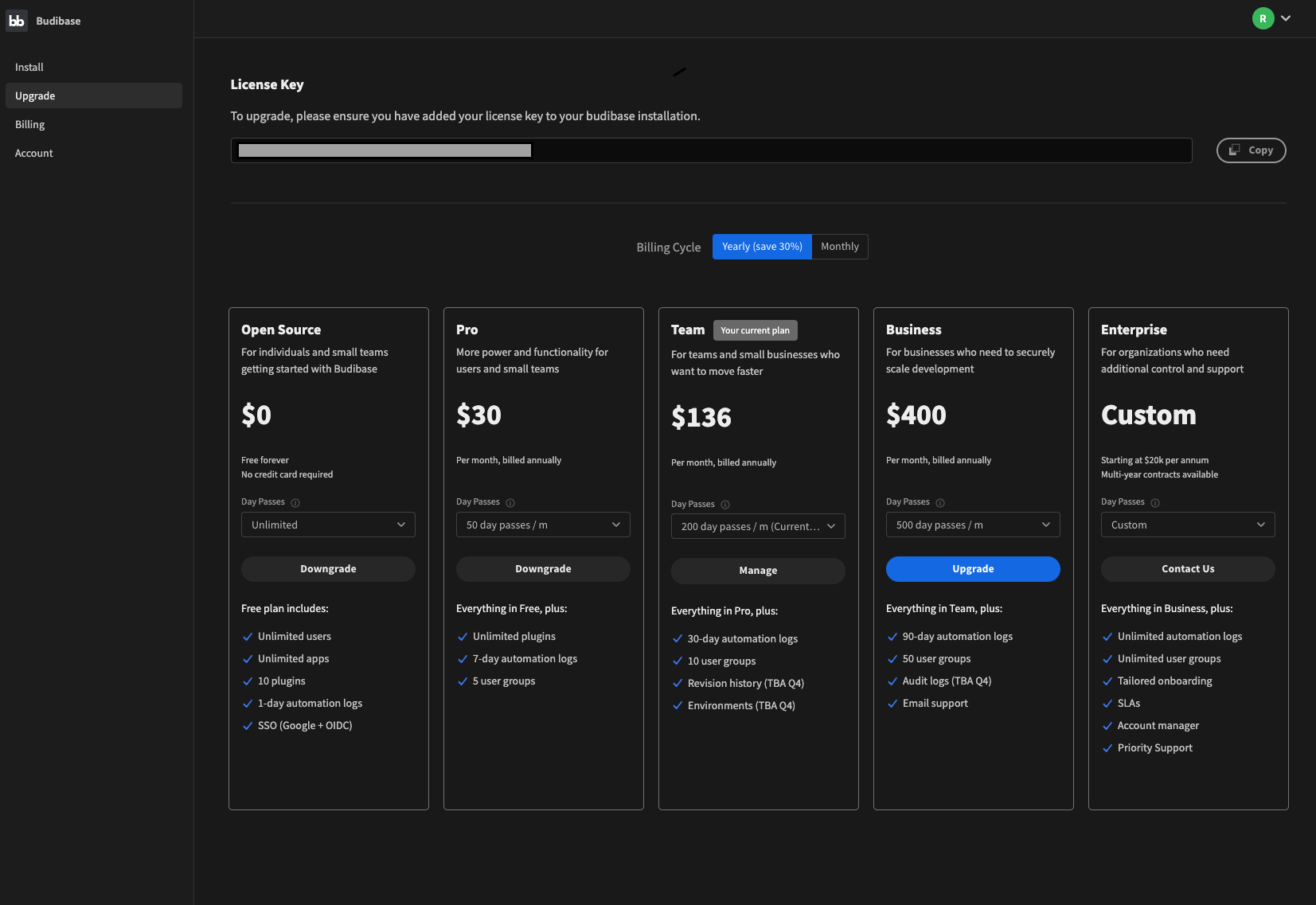Viewport: 1316px width, 905px height.
Task: Click '30-day automation logs' feature
Action: 743,639
